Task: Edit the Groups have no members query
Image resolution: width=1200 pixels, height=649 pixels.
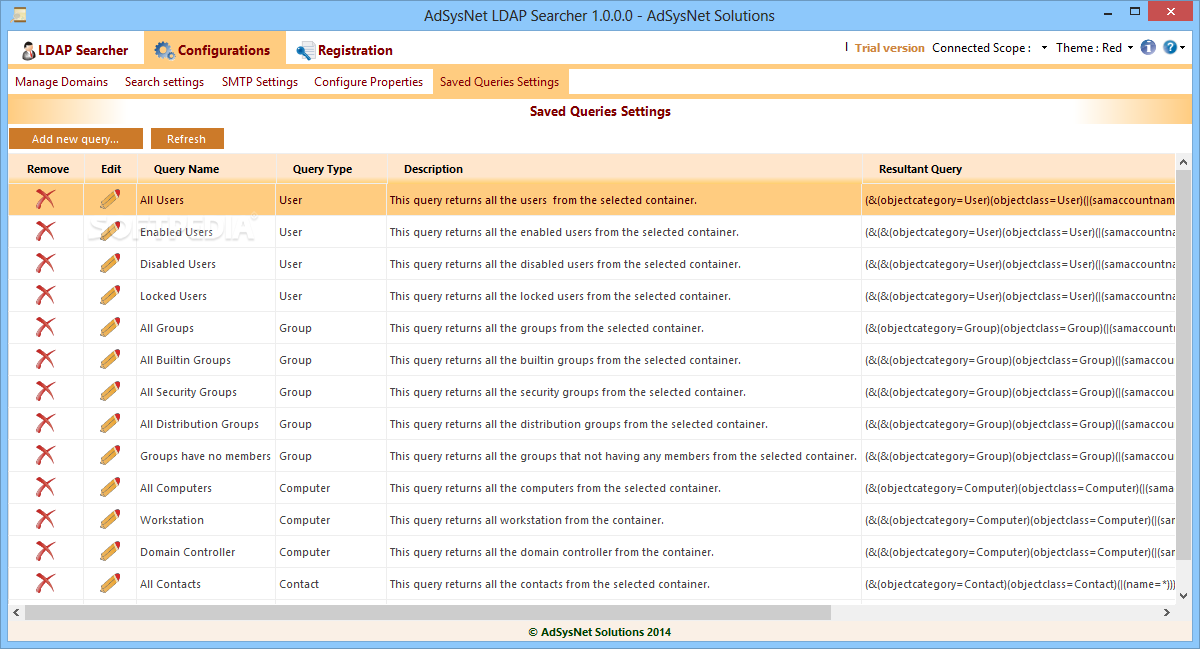Action: (110, 456)
